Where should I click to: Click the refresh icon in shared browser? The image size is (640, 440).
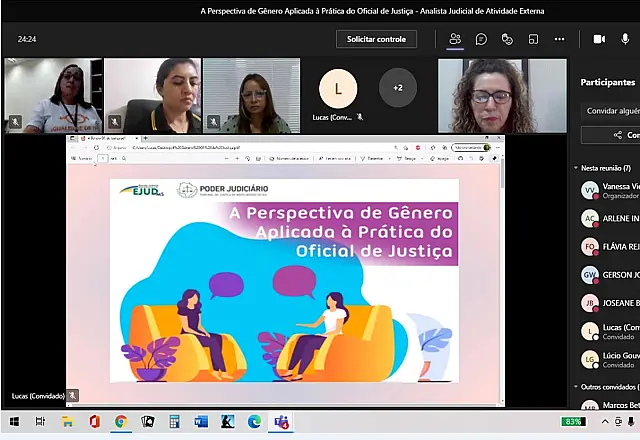point(96,148)
